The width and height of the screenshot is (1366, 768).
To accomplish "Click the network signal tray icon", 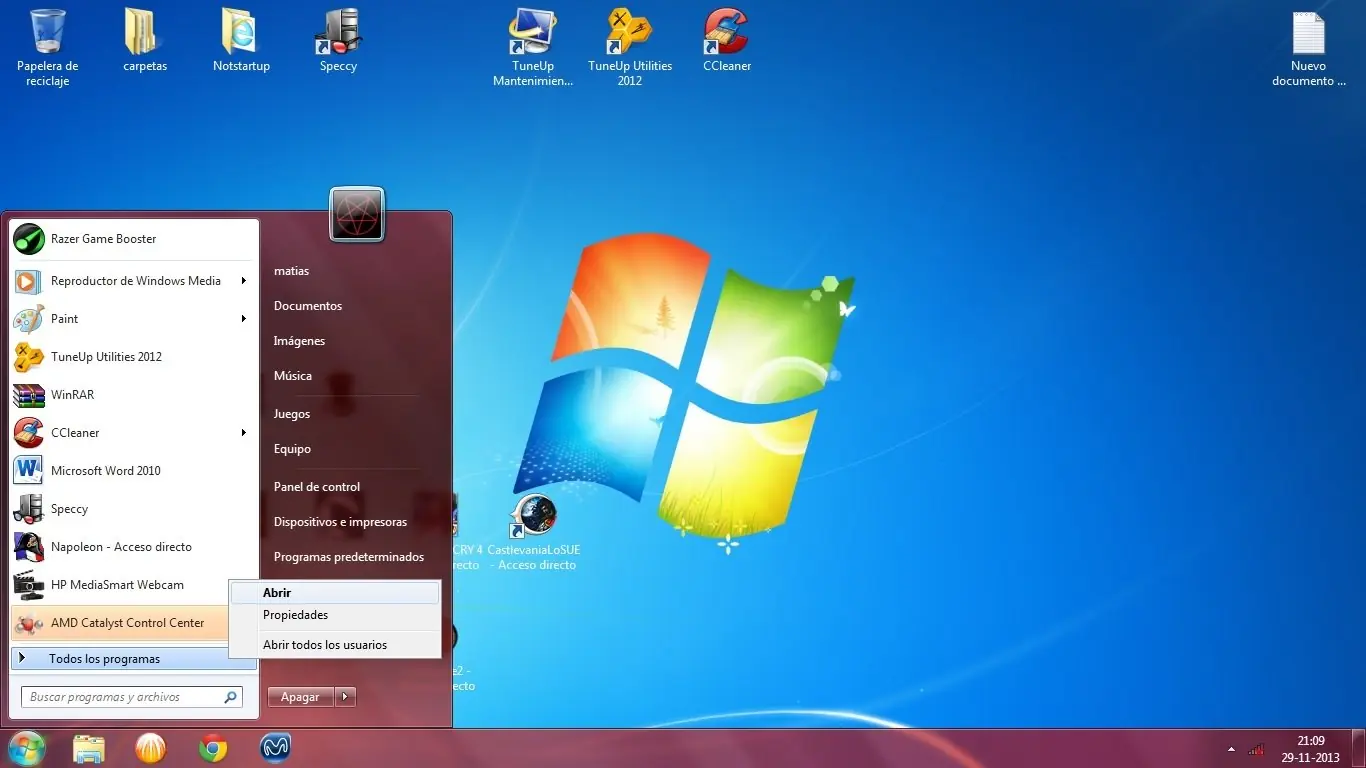I will (x=1256, y=748).
